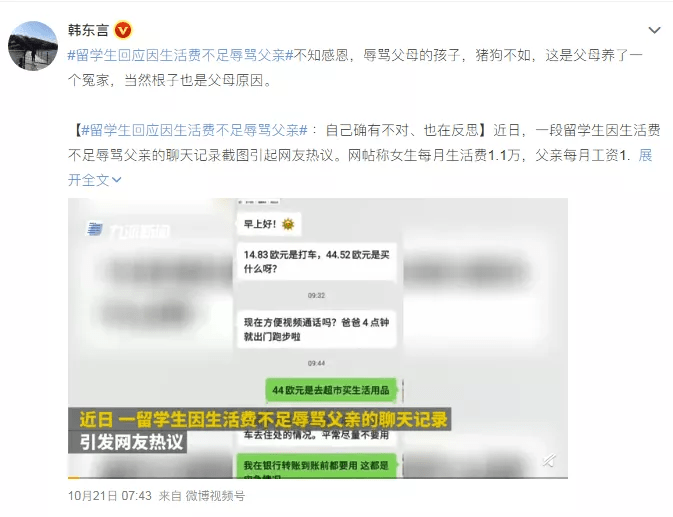
Task: Click the username 韩东言
Action: coord(88,30)
